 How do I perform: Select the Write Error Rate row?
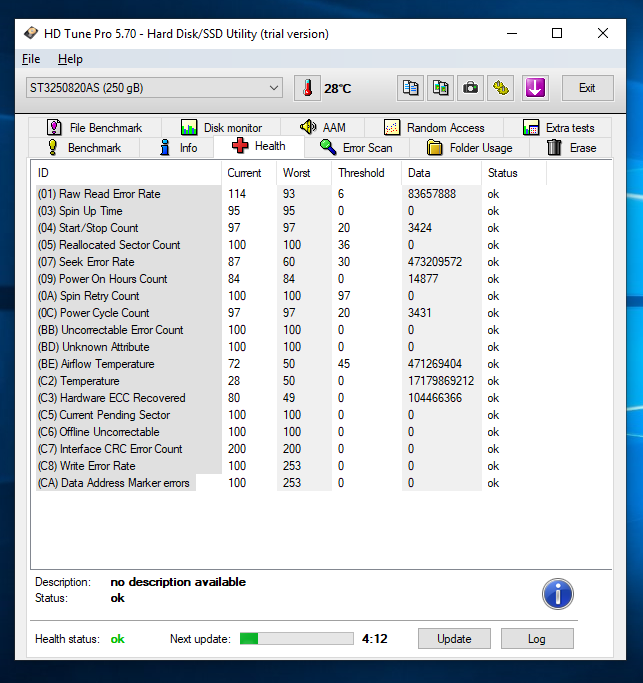click(x=291, y=466)
